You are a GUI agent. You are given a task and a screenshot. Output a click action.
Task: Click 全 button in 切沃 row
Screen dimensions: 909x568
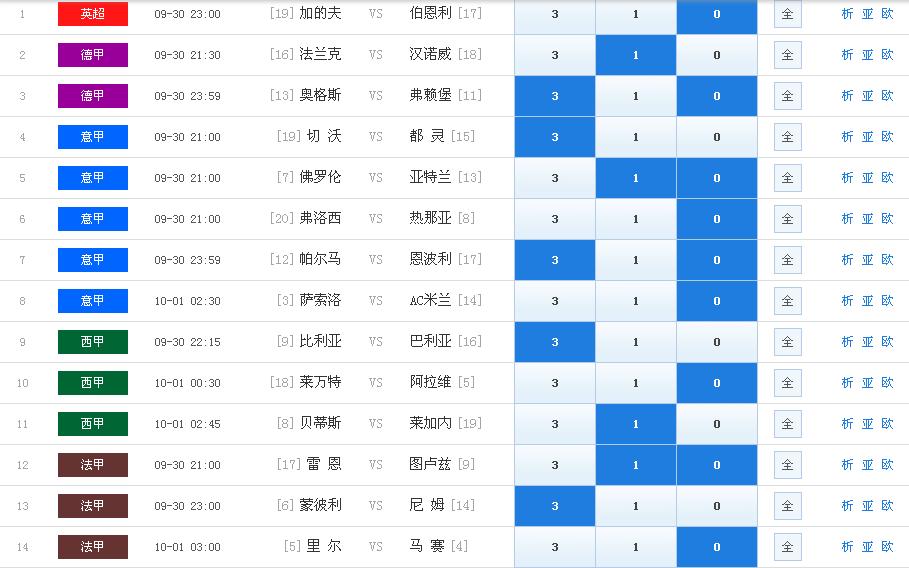(x=788, y=137)
